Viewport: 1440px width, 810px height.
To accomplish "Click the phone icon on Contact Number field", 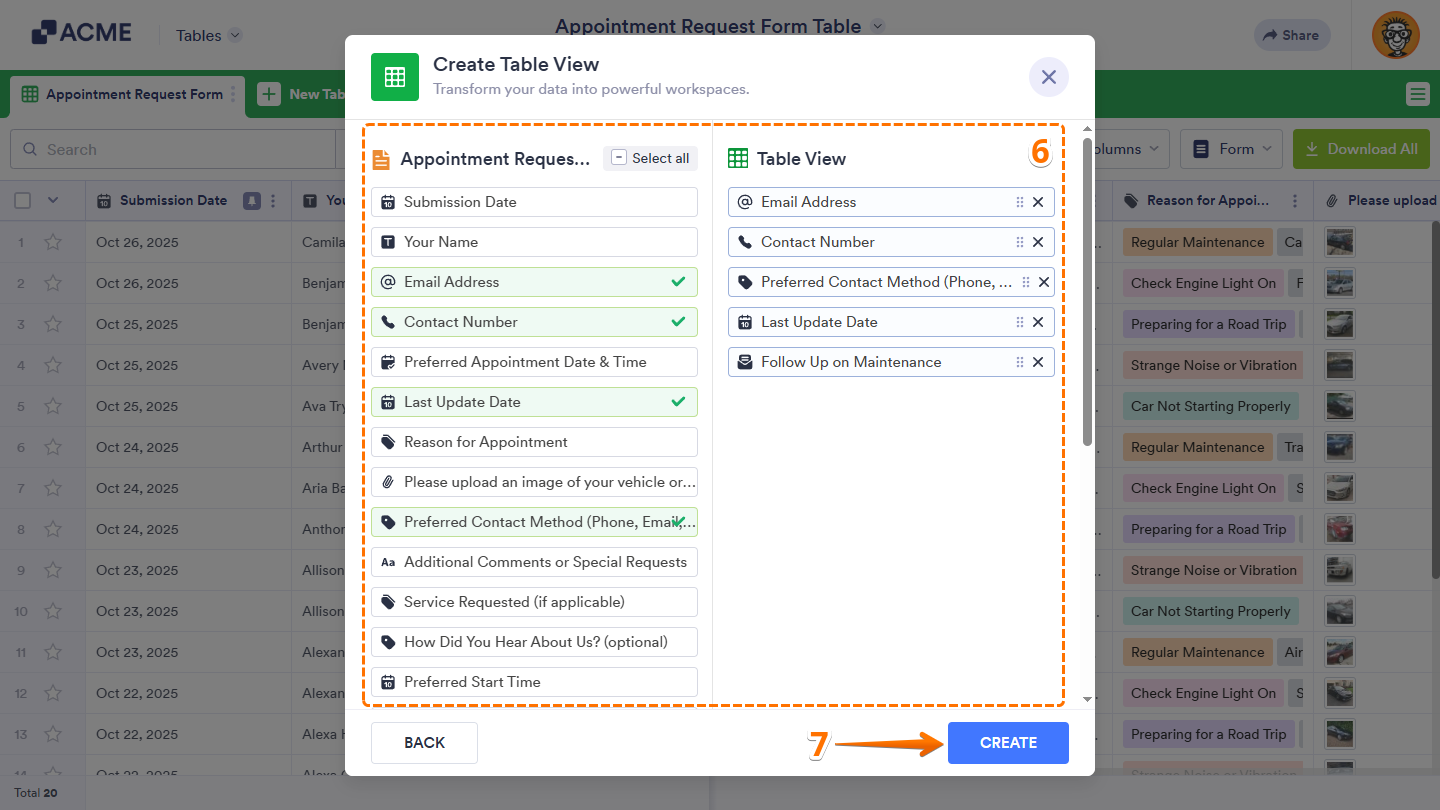I will pos(388,322).
